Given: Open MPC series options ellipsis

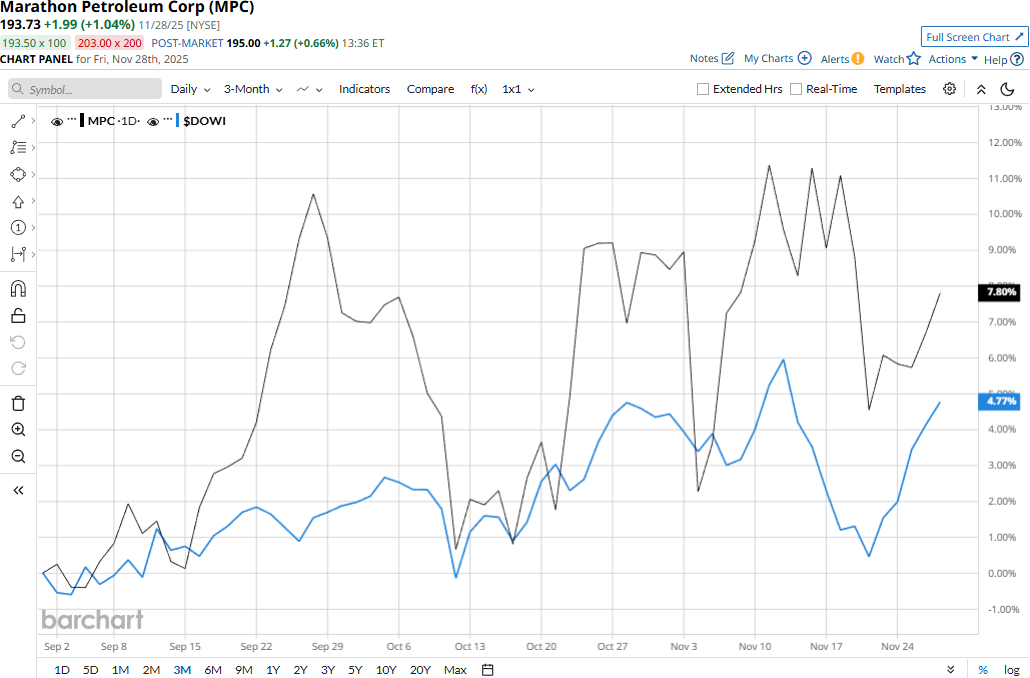Looking at the screenshot, I should 72,120.
